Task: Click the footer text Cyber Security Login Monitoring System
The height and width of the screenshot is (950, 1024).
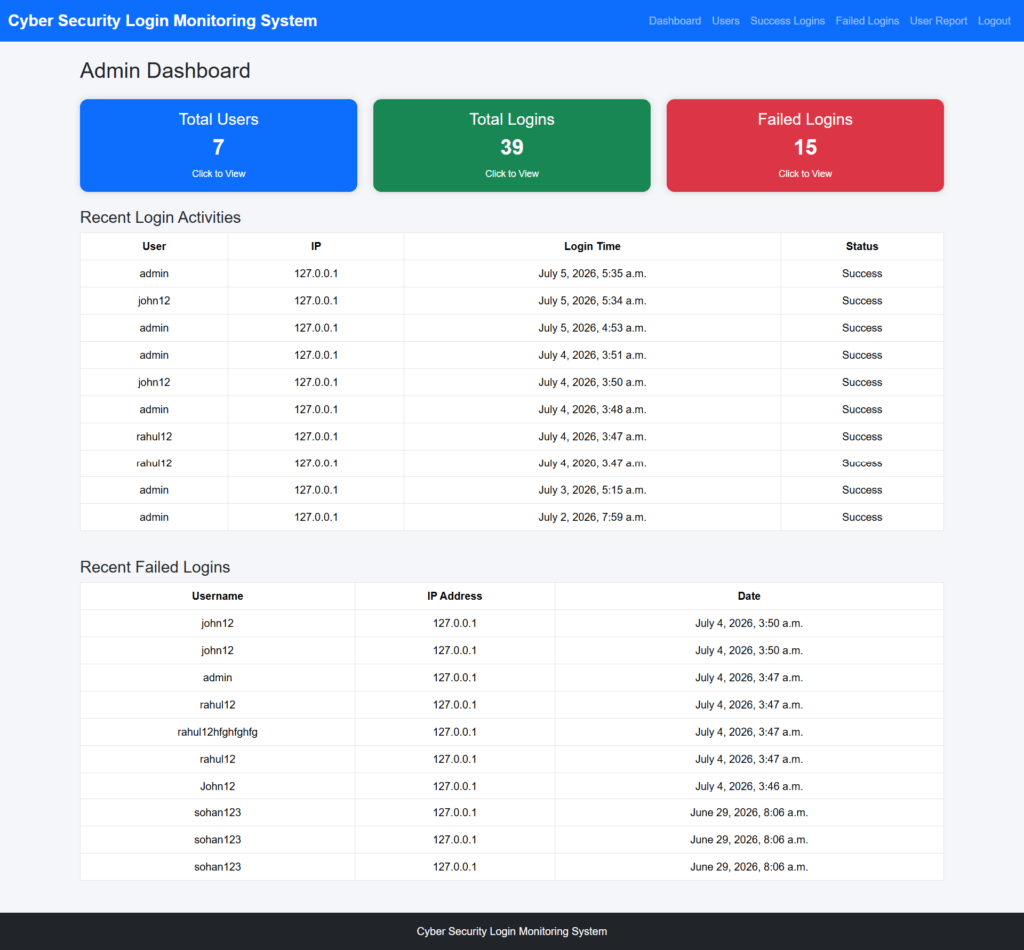Action: pos(511,931)
